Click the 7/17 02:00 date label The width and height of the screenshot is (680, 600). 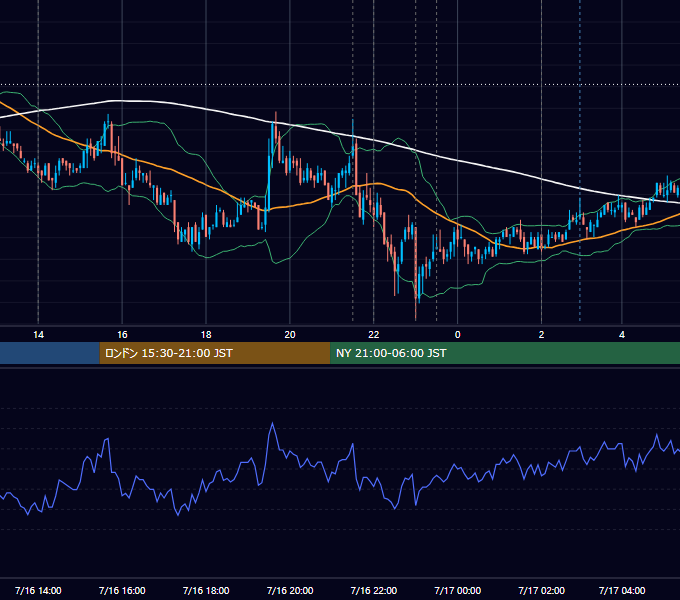(x=541, y=590)
